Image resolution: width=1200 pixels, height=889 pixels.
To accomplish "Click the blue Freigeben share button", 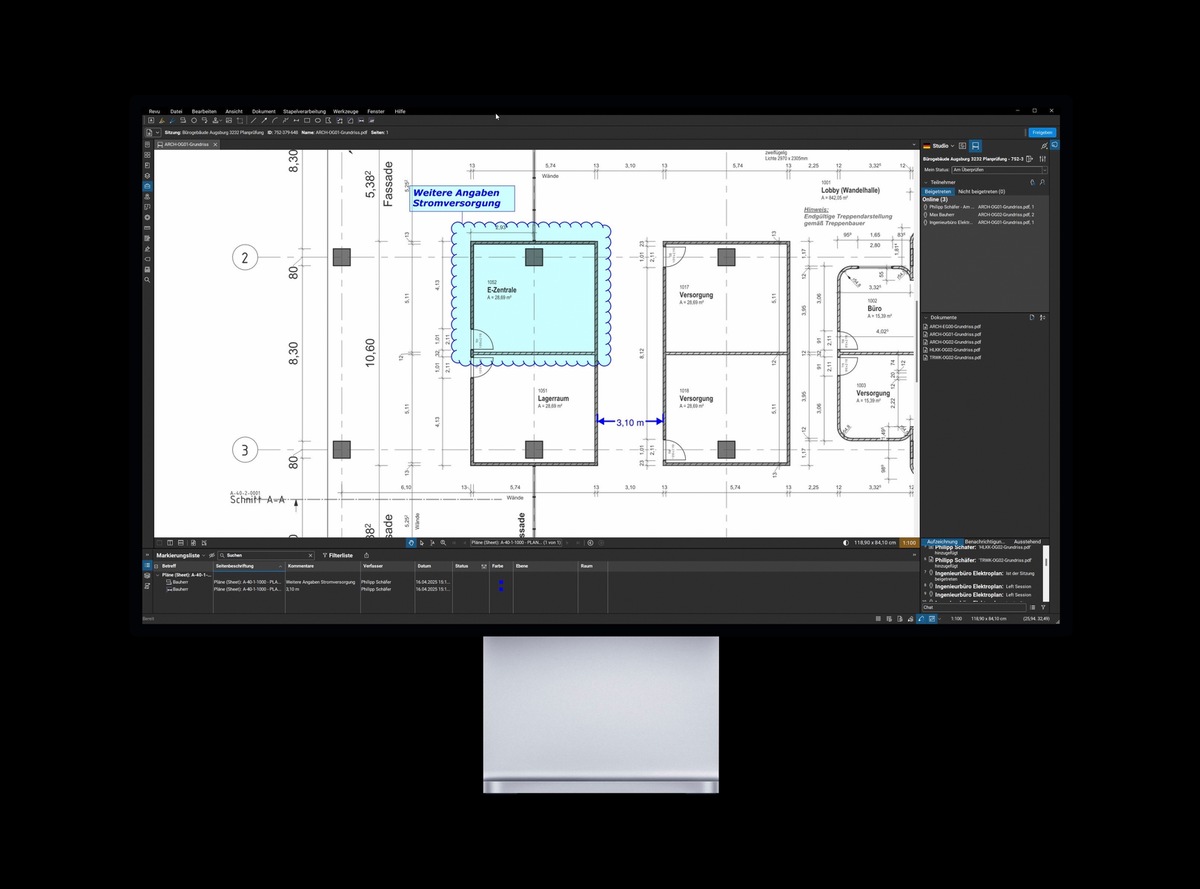I will coord(1042,132).
